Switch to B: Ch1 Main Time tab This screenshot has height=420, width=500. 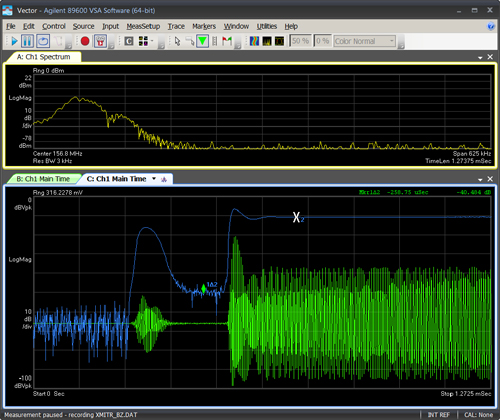pos(43,179)
